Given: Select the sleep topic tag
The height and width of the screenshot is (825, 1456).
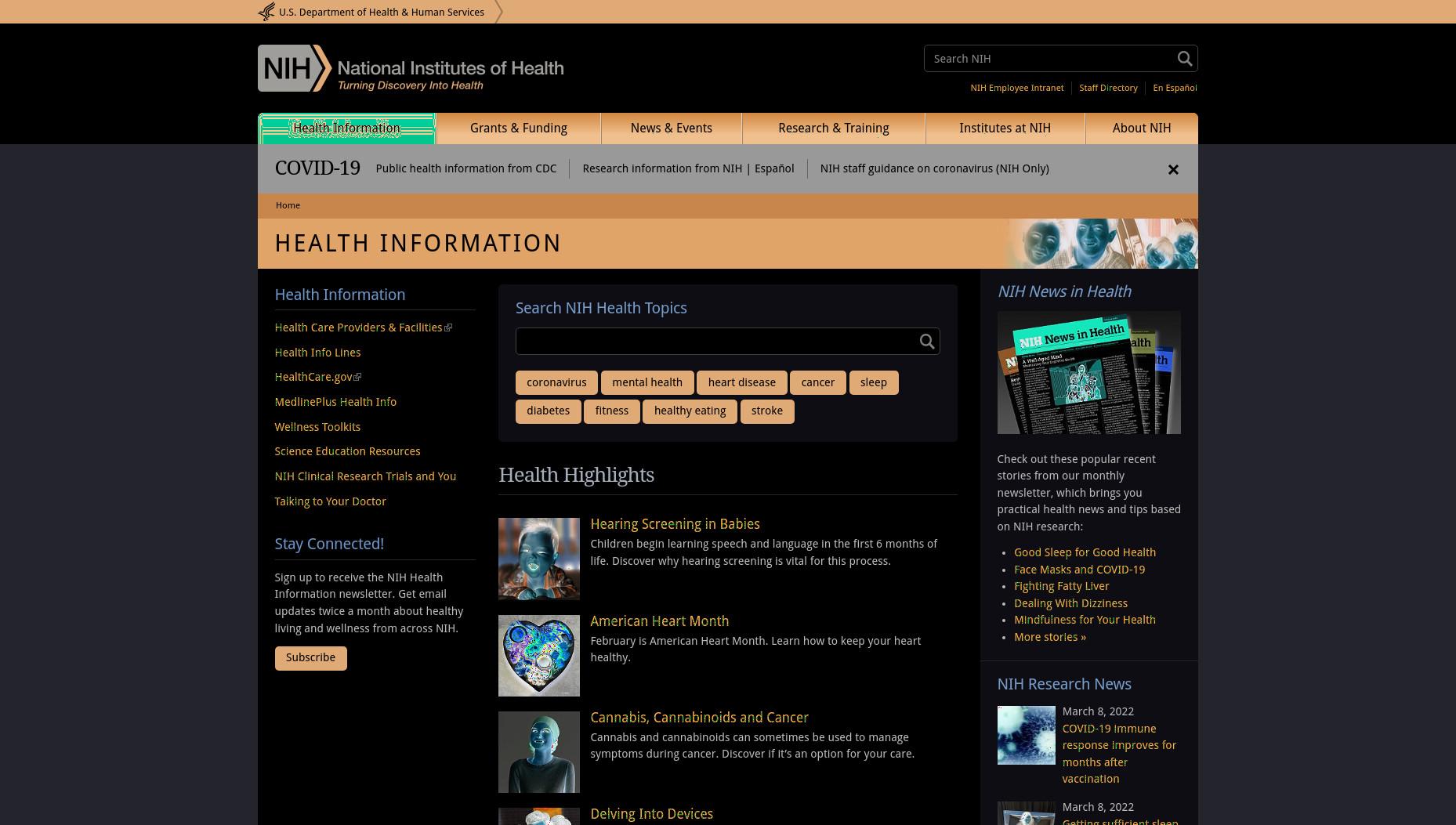Looking at the screenshot, I should pyautogui.click(x=874, y=383).
